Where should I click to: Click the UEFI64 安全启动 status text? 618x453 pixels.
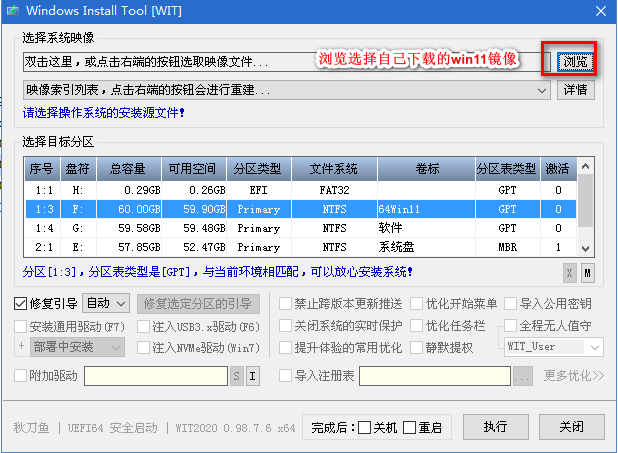113,428
